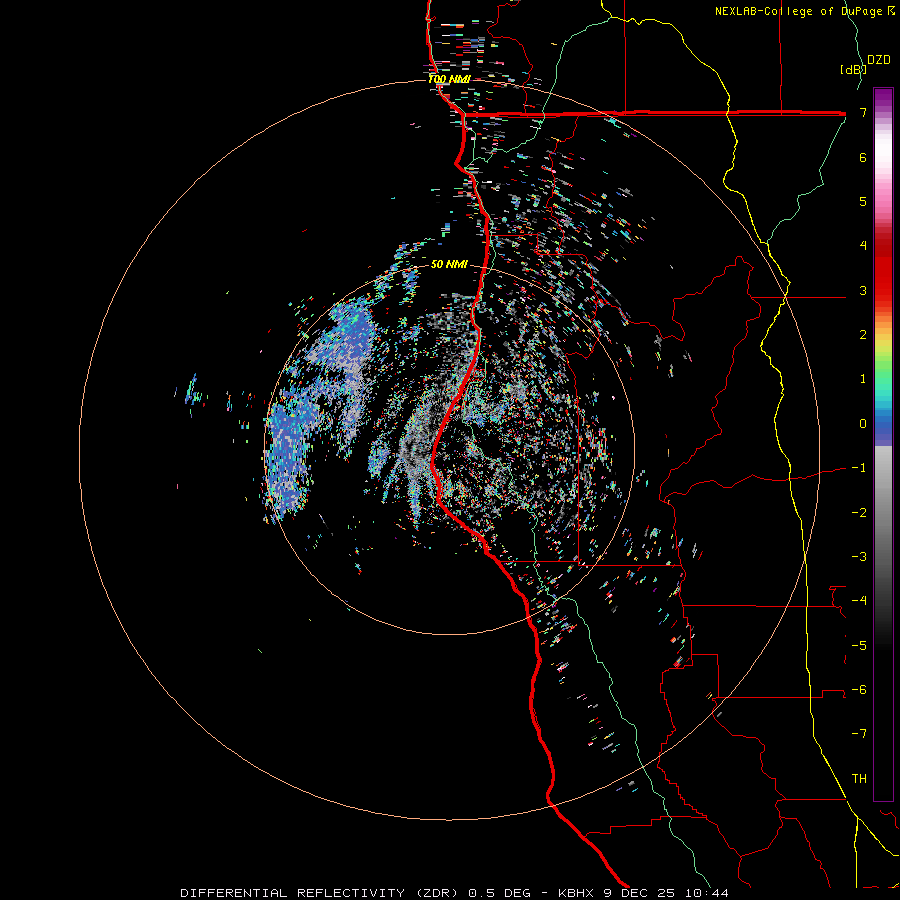Screen dimensions: 900x900
Task: Click the 100 NMI range ring label
Action: tap(449, 79)
